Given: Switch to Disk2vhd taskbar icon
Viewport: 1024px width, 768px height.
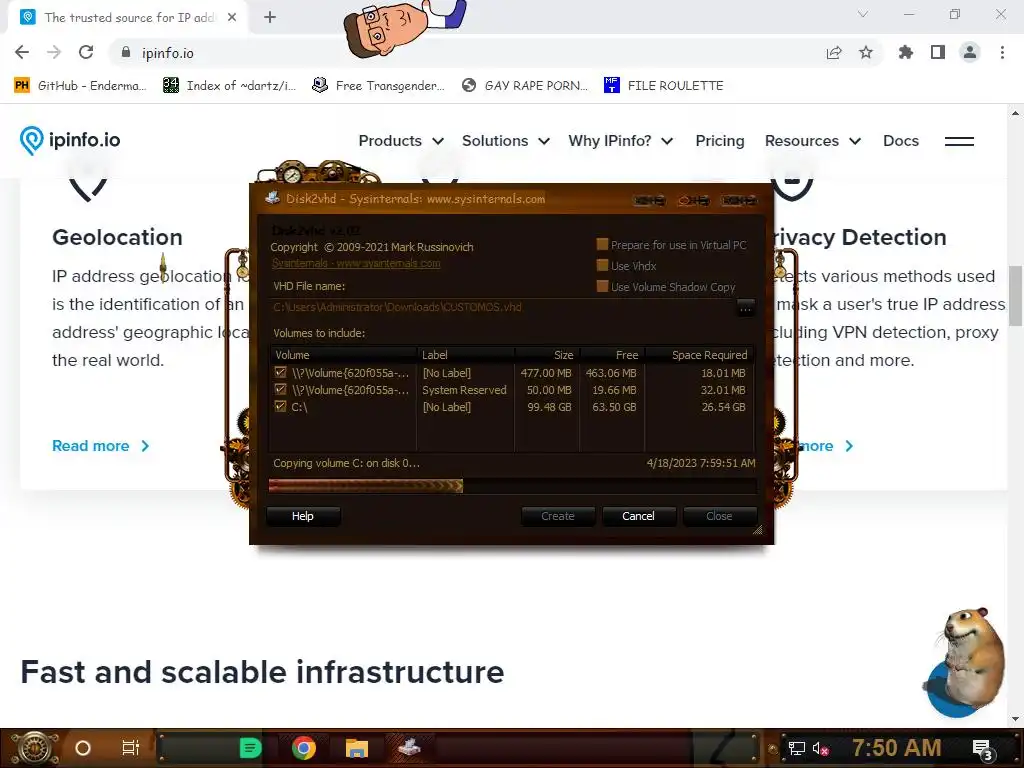Looking at the screenshot, I should [x=409, y=747].
